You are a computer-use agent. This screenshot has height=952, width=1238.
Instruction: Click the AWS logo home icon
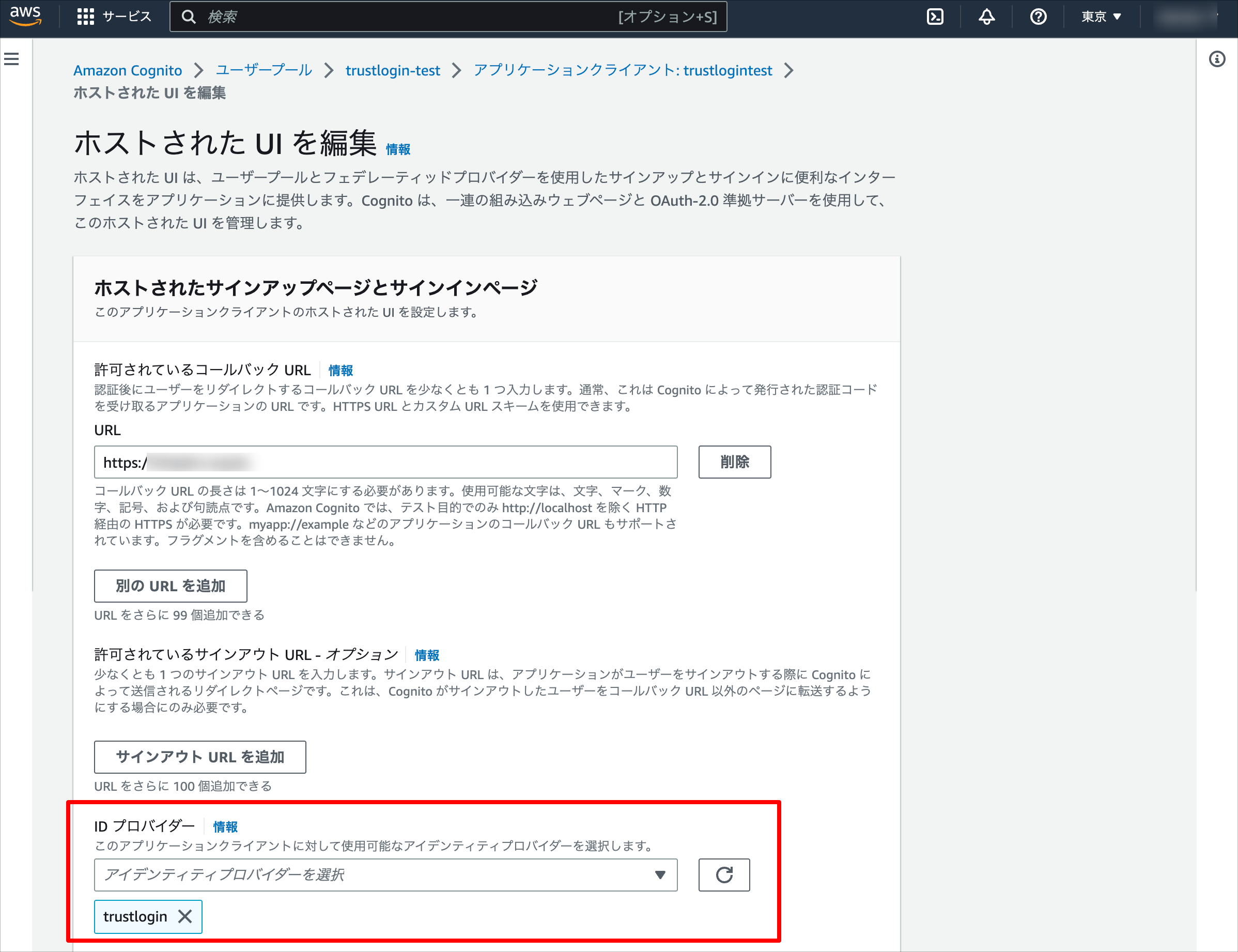[x=25, y=17]
